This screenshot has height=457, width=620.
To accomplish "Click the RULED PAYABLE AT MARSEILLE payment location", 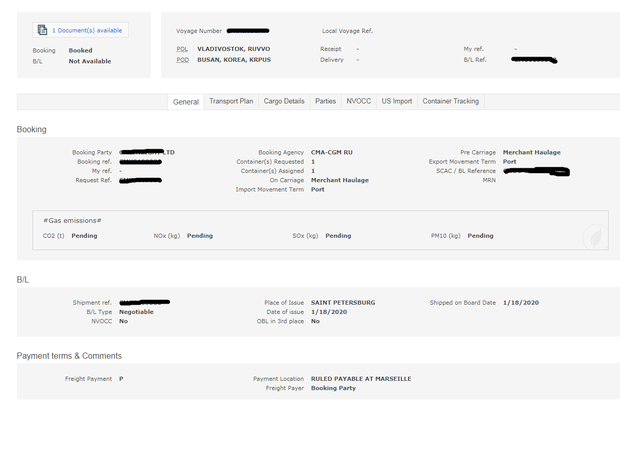I will coord(361,379).
